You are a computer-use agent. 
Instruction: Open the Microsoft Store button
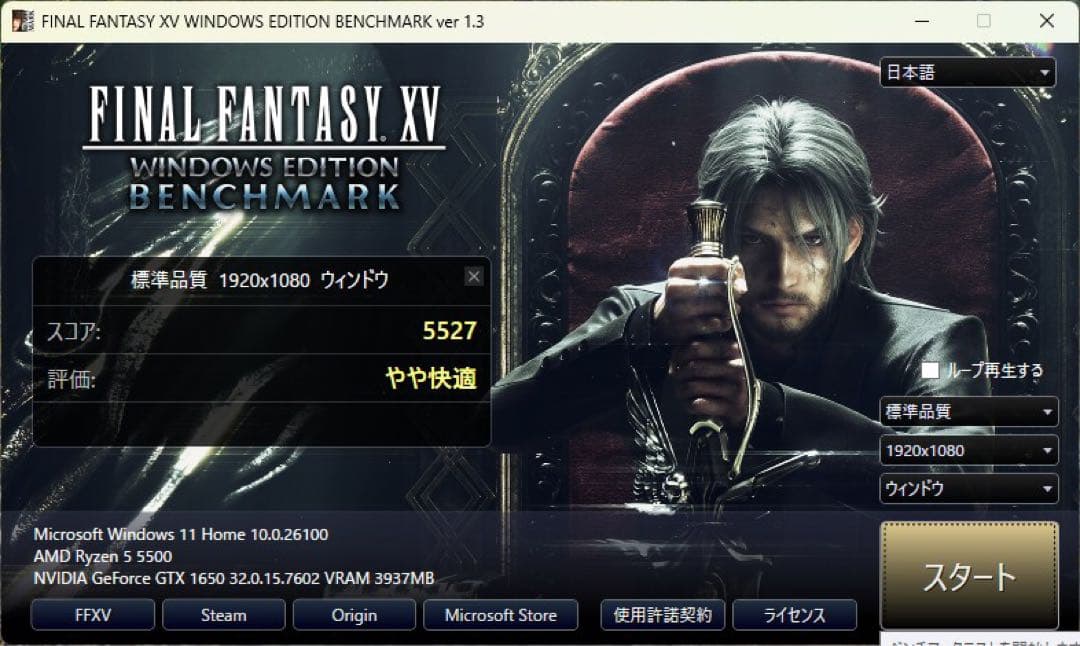[x=501, y=615]
